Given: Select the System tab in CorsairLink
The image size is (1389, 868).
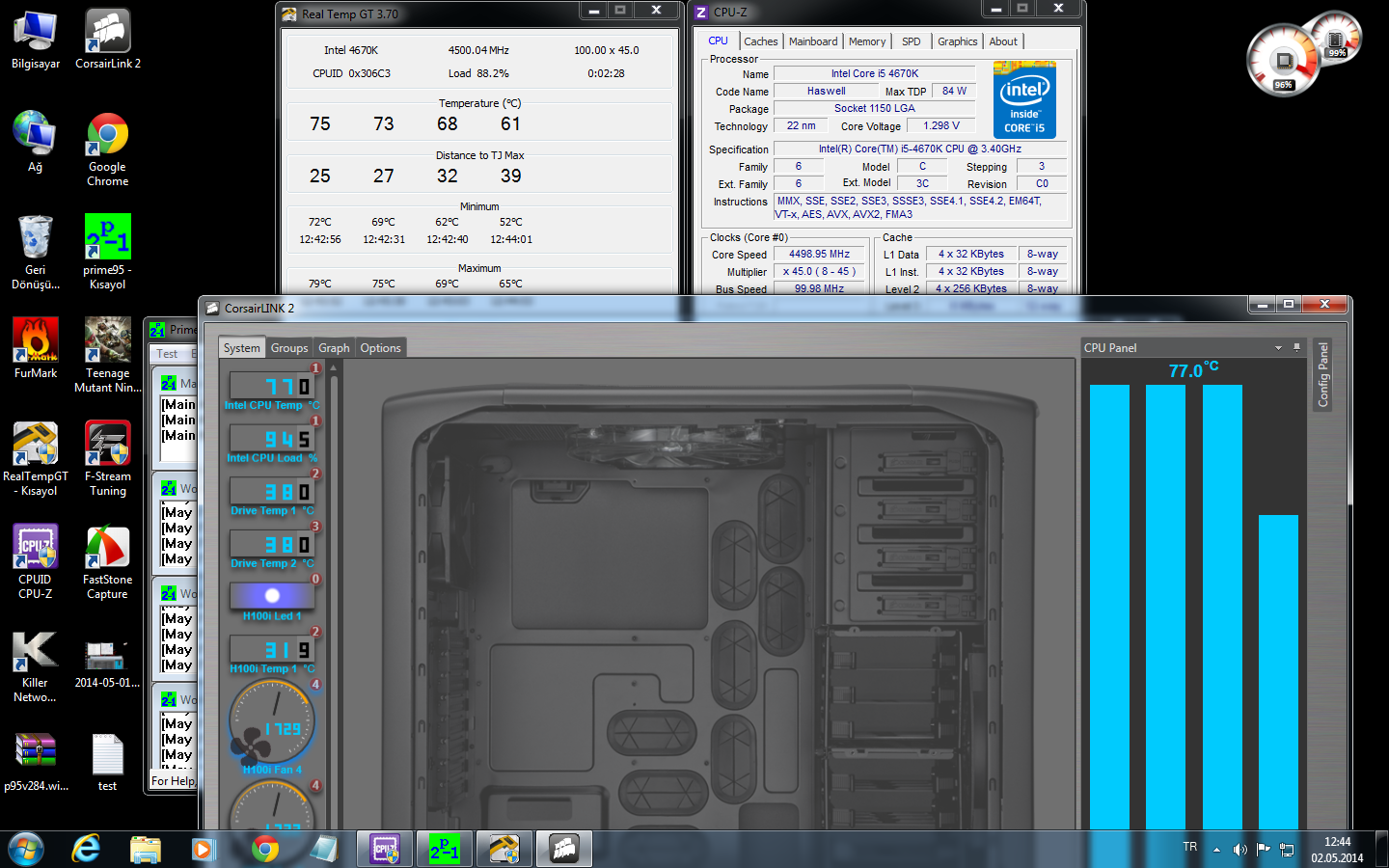Looking at the screenshot, I should click(x=241, y=348).
